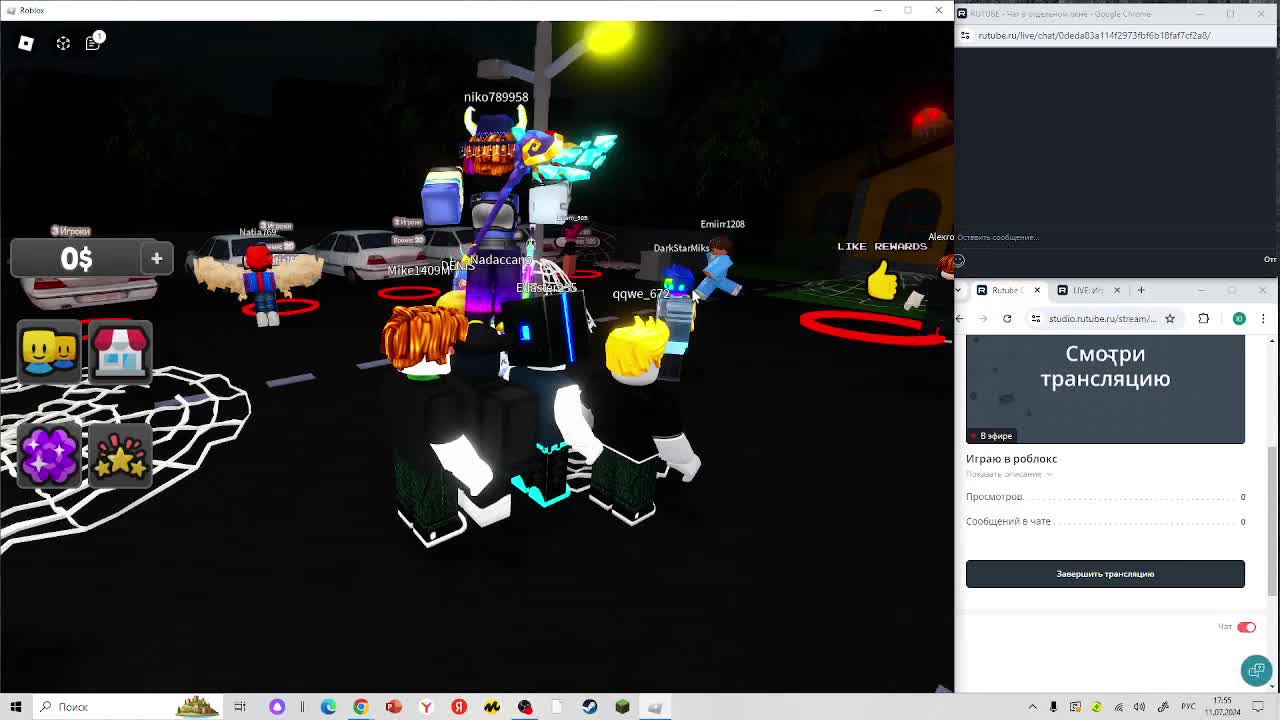Open Chrome extensions puzzle icon
The height and width of the screenshot is (720, 1280).
1204,319
